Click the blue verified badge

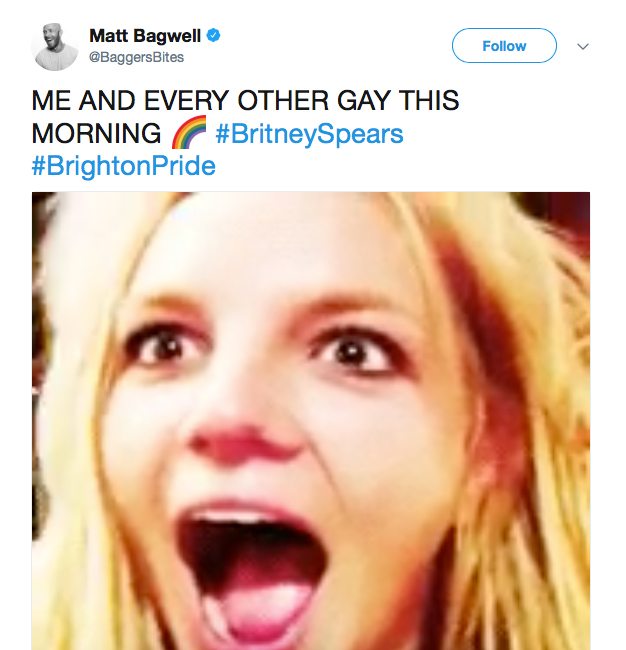click(213, 36)
